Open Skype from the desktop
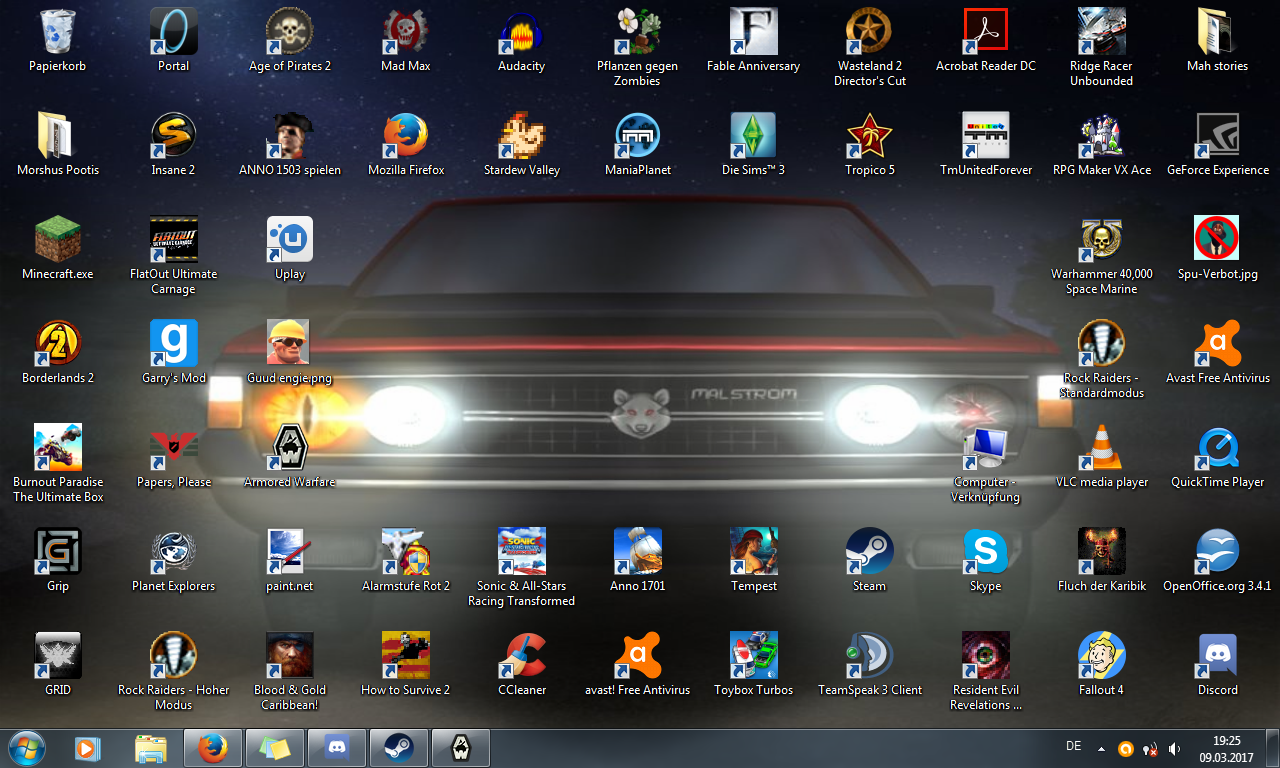This screenshot has height=768, width=1280. tap(986, 552)
